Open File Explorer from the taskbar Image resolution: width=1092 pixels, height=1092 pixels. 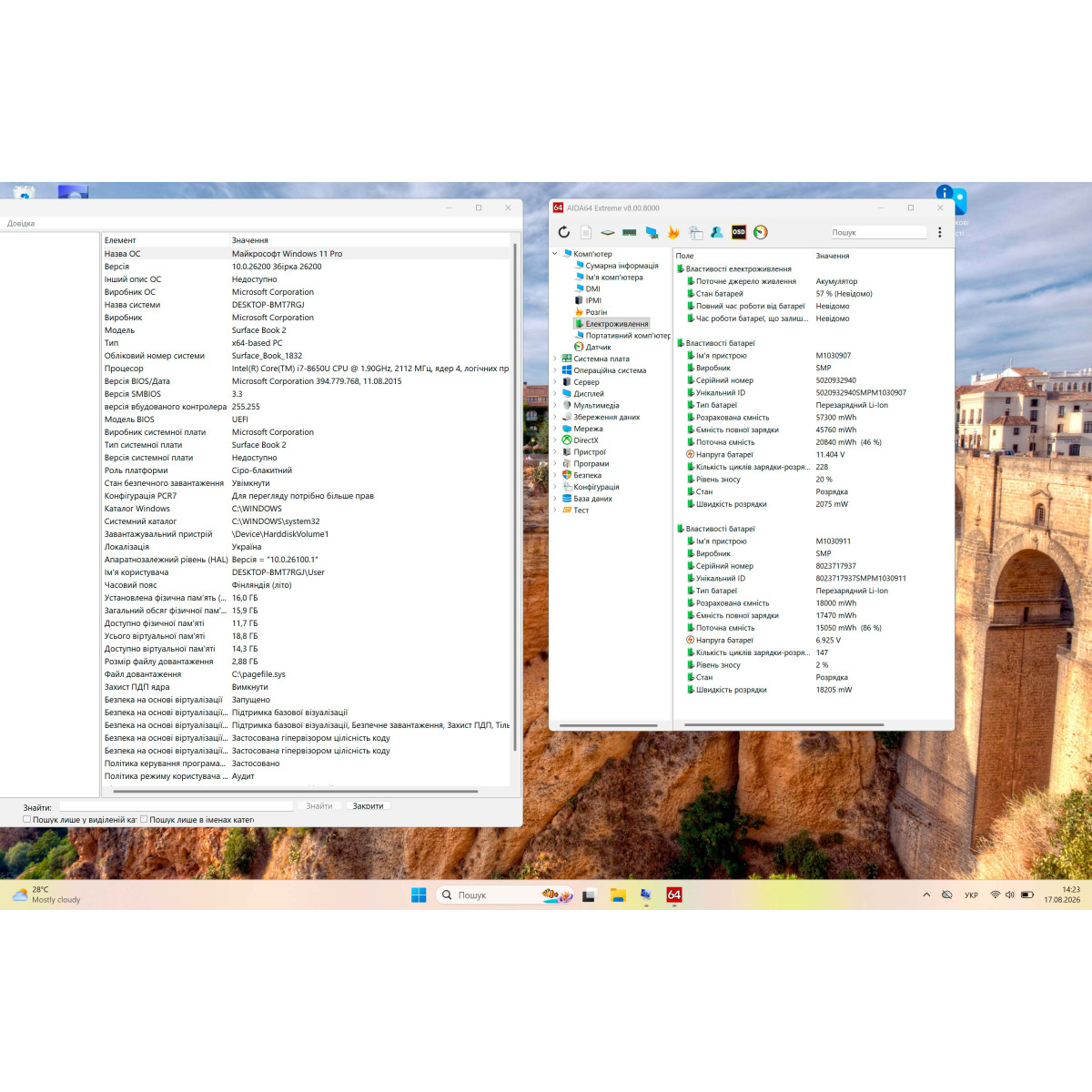[618, 895]
